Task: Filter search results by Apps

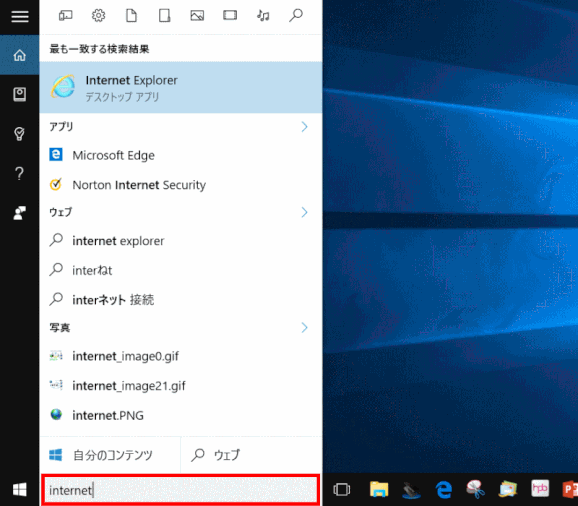Action: [x=66, y=15]
